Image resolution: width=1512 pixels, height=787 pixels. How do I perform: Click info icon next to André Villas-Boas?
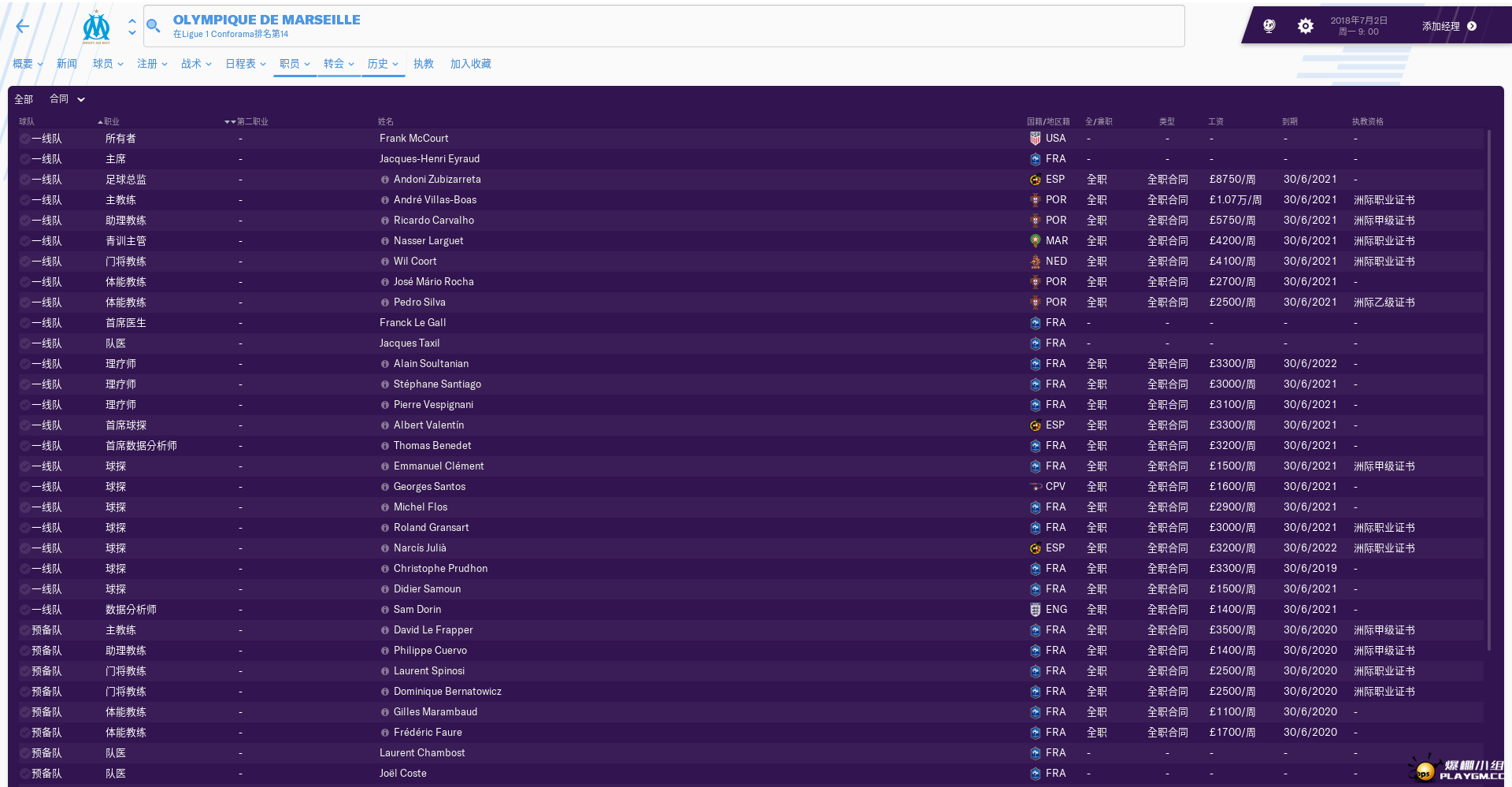[385, 200]
